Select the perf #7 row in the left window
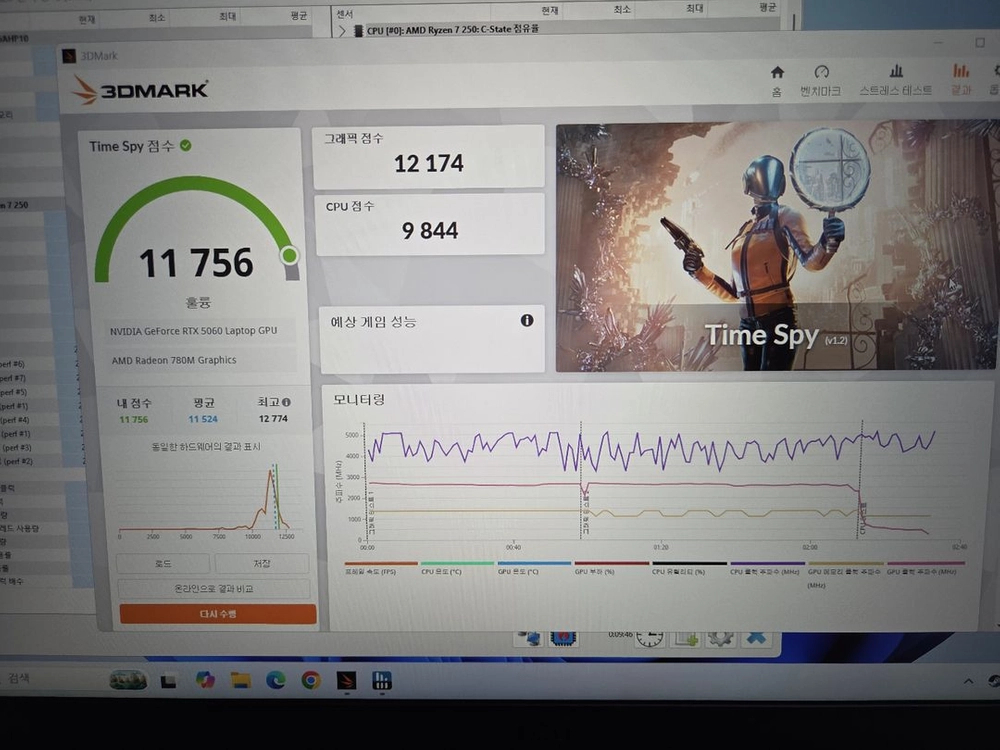This screenshot has width=1000, height=750. pos(38,378)
